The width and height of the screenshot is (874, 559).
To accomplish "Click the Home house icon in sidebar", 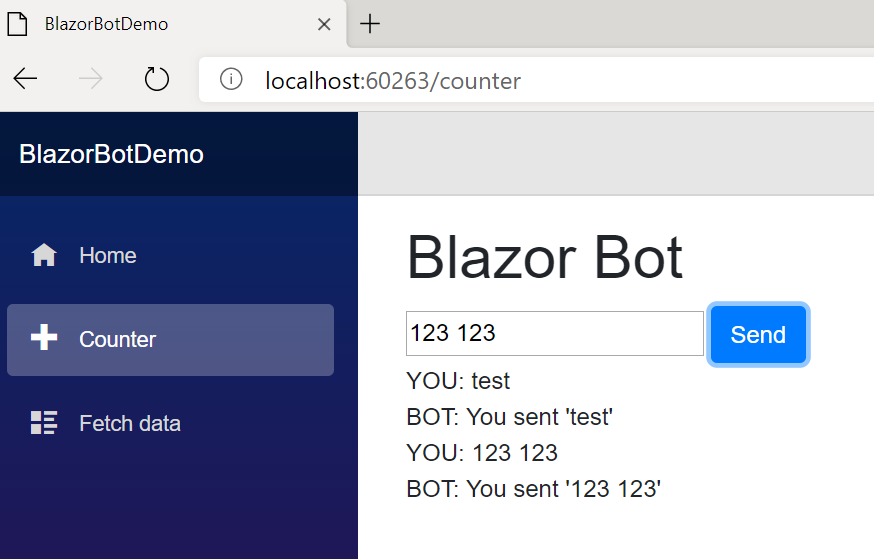I will (44, 256).
